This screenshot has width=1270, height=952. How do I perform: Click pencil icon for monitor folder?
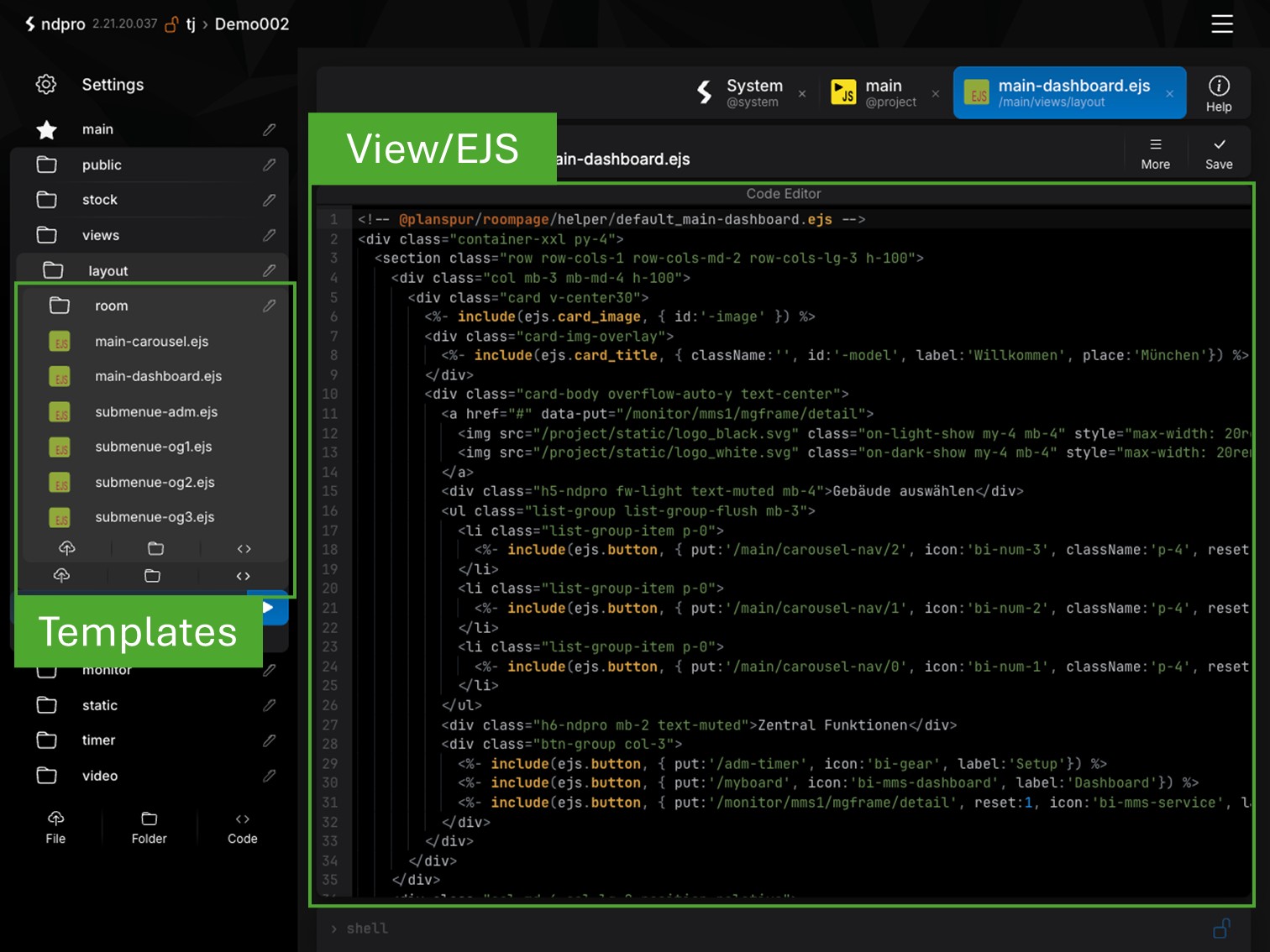(269, 670)
